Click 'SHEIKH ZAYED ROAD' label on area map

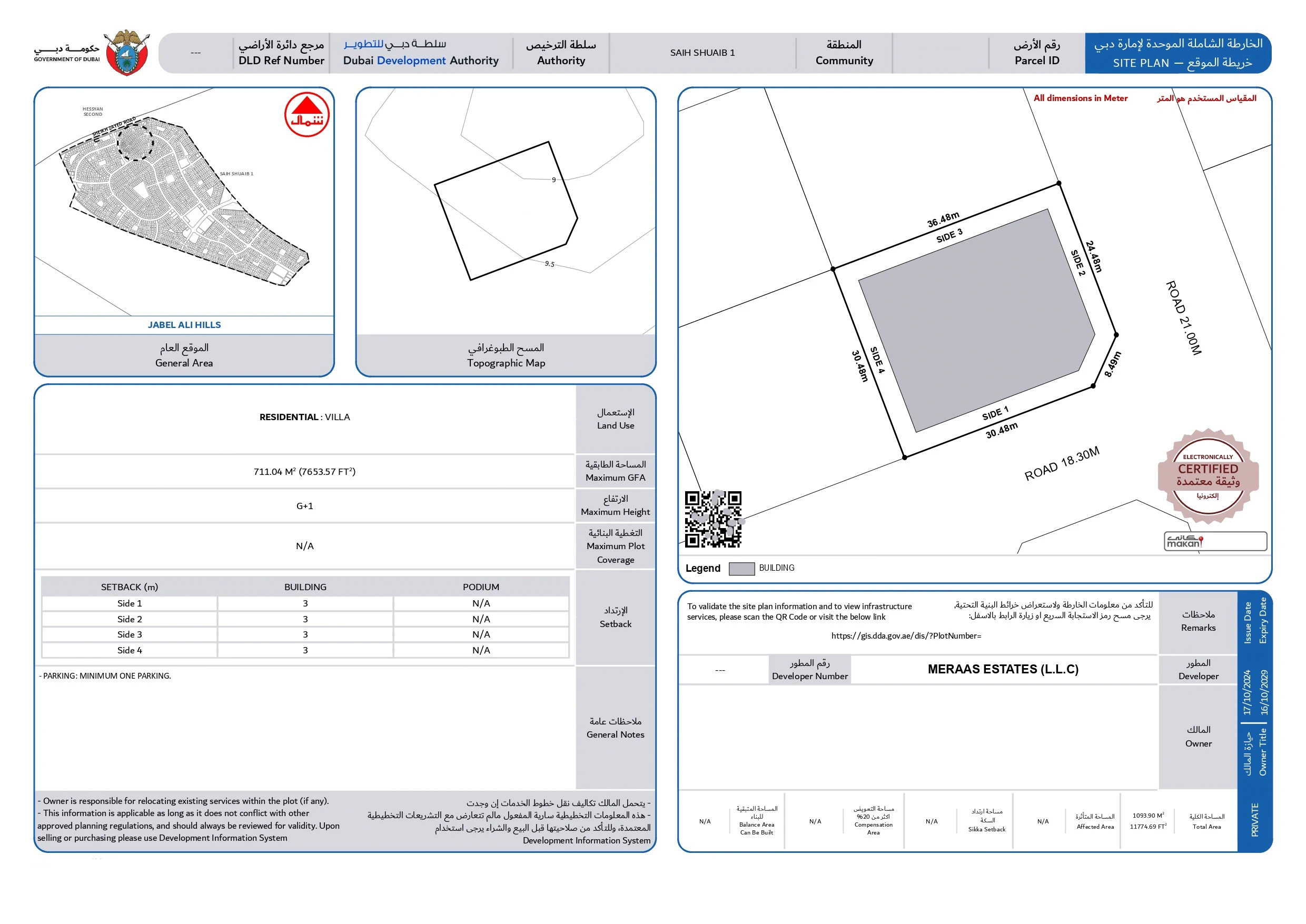point(113,126)
